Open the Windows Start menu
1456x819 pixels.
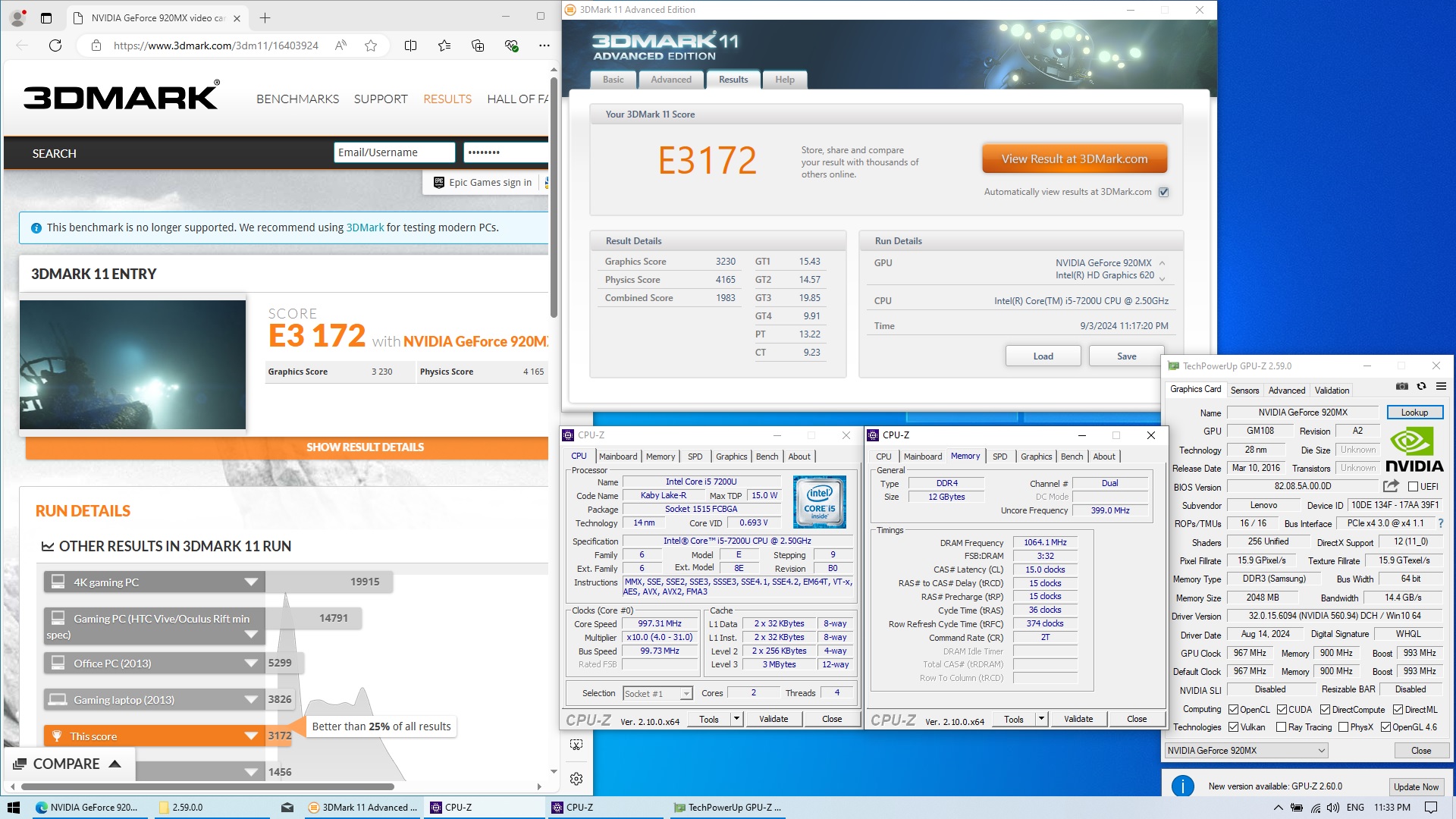click(14, 808)
